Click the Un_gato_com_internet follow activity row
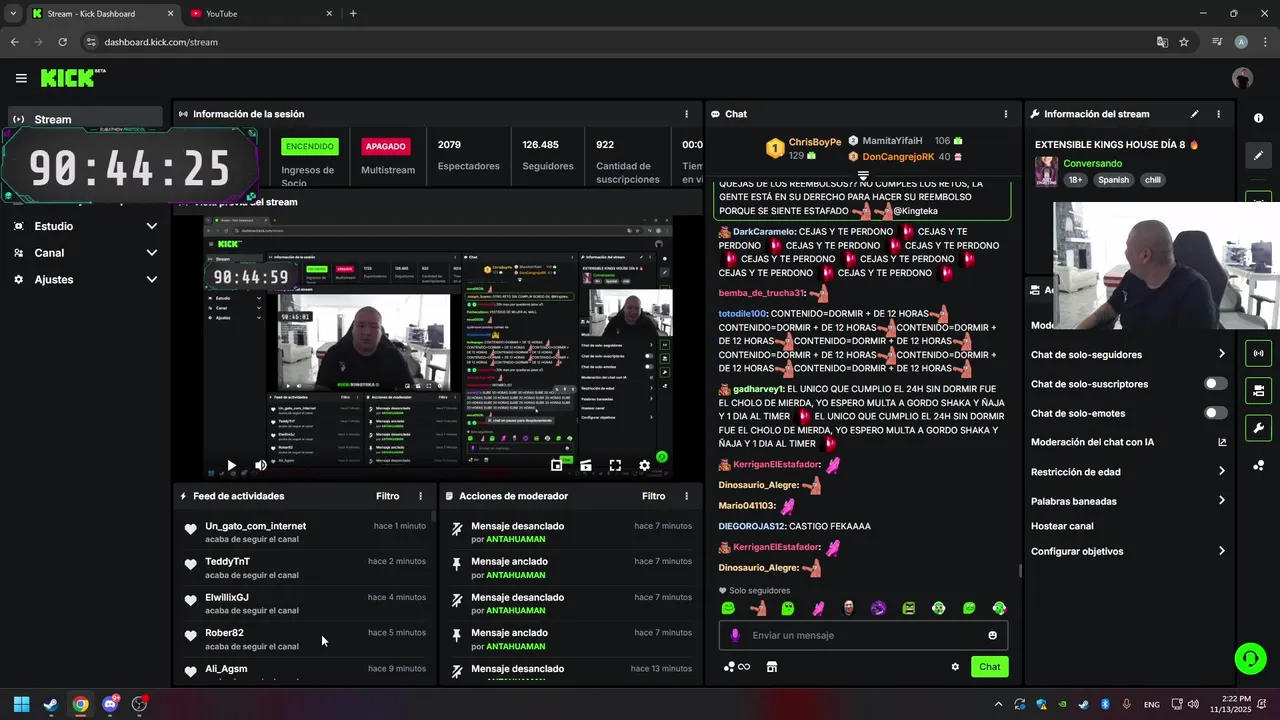The height and width of the screenshot is (720, 1280). [306, 532]
